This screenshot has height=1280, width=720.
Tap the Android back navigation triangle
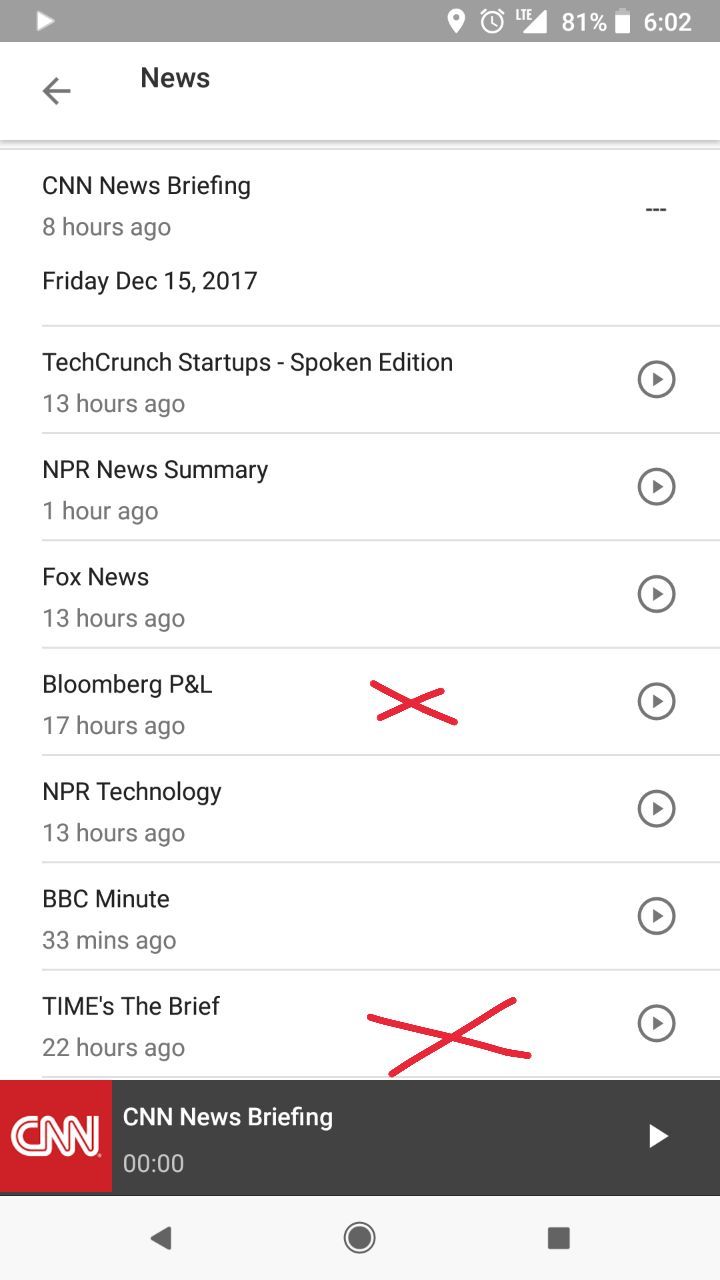click(x=160, y=1238)
